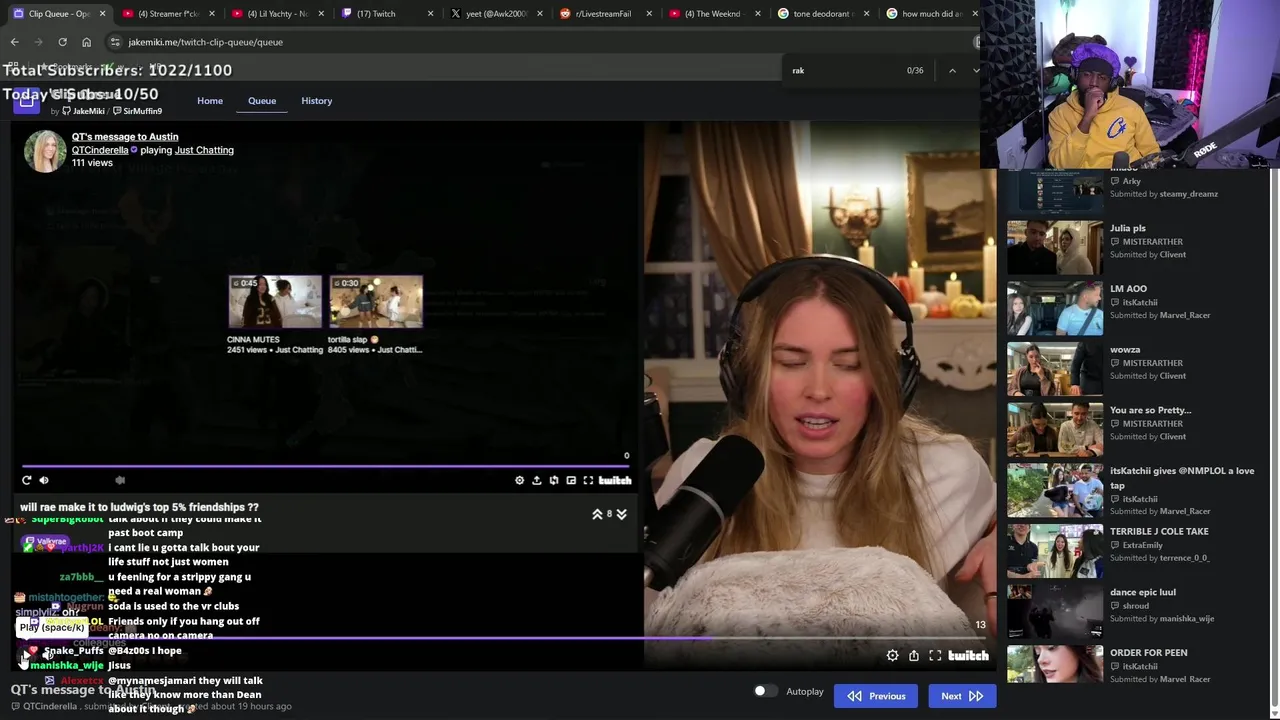Click channel name shroud in queue
The height and width of the screenshot is (720, 1280).
point(1136,606)
